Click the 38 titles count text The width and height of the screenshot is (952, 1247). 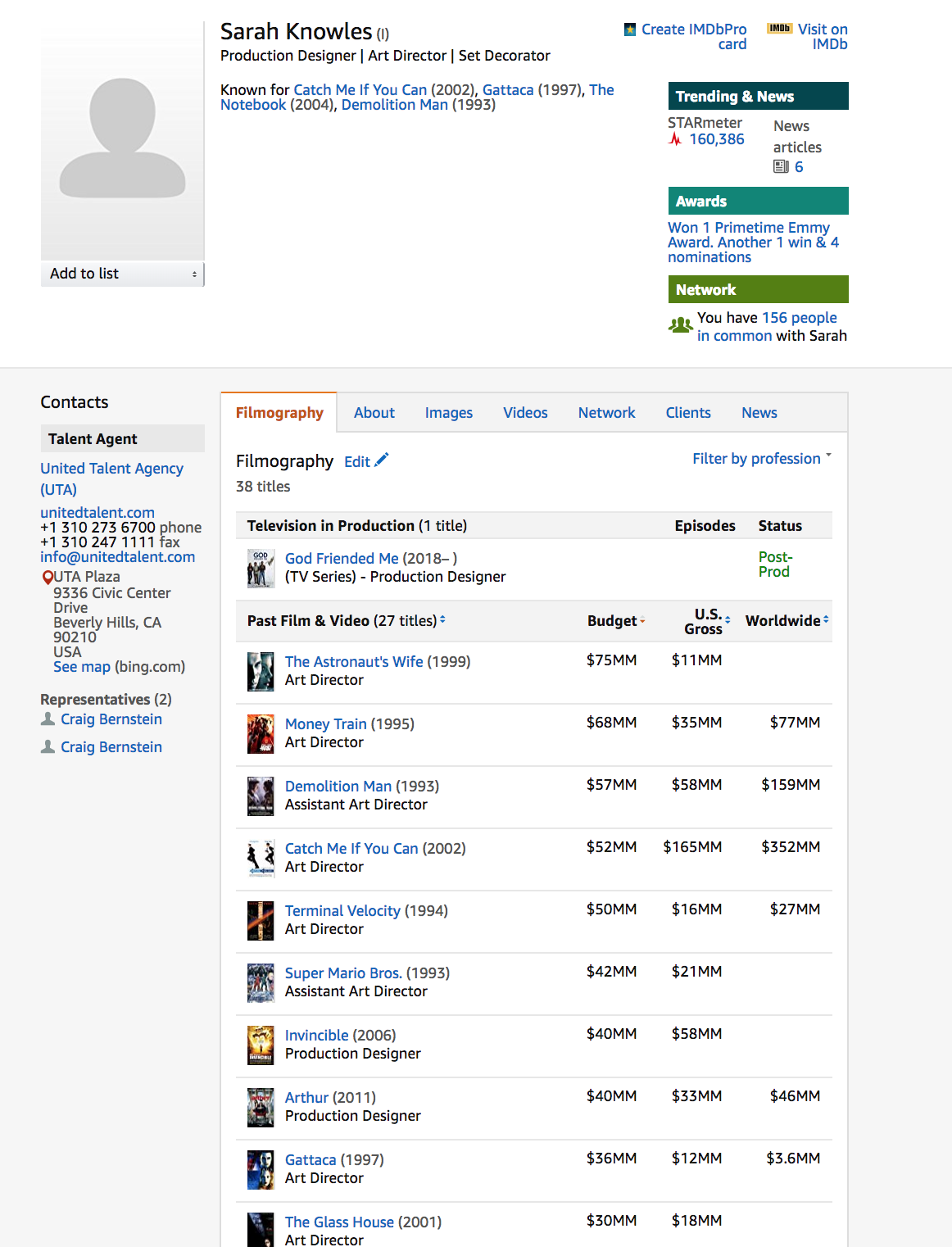(263, 487)
